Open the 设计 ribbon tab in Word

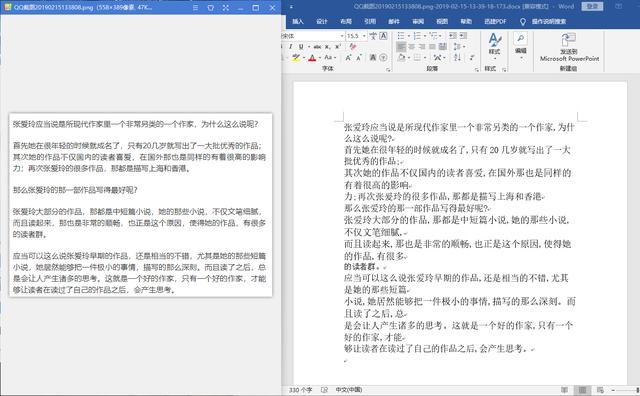(322, 21)
